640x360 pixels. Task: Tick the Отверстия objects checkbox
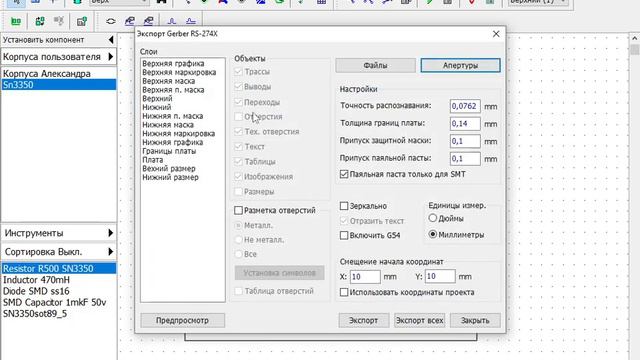click(238, 117)
